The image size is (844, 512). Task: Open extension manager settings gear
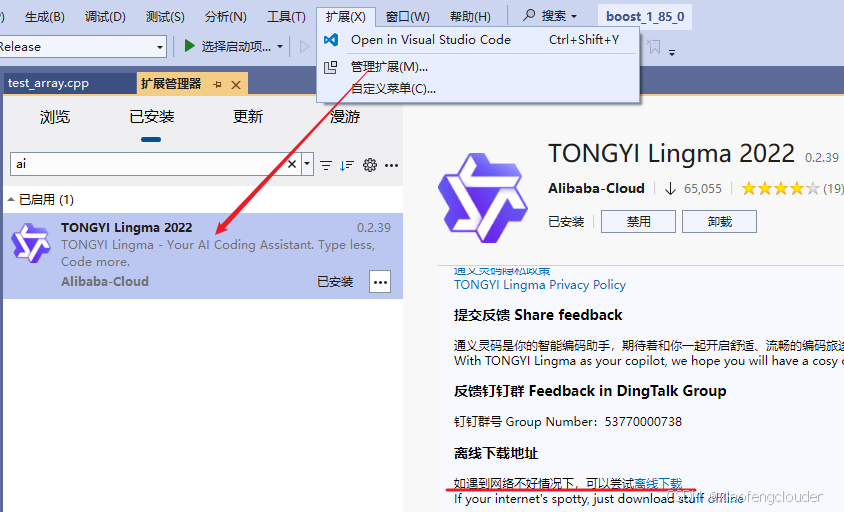click(370, 165)
